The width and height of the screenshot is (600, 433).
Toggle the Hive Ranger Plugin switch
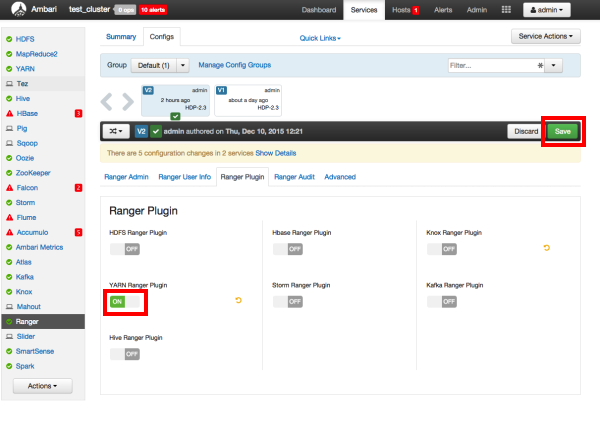click(125, 354)
